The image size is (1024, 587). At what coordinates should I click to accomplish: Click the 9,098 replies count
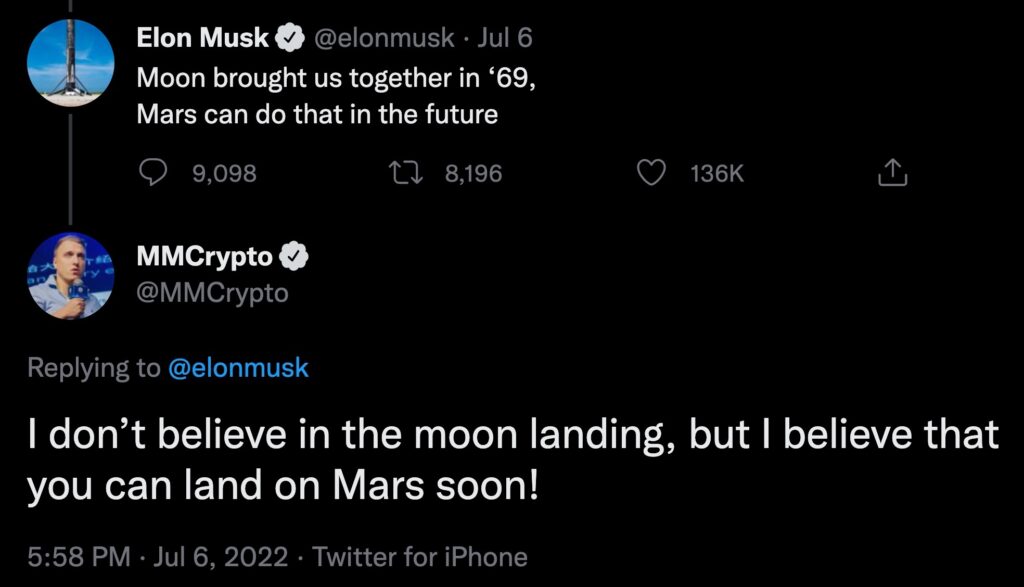tap(223, 174)
